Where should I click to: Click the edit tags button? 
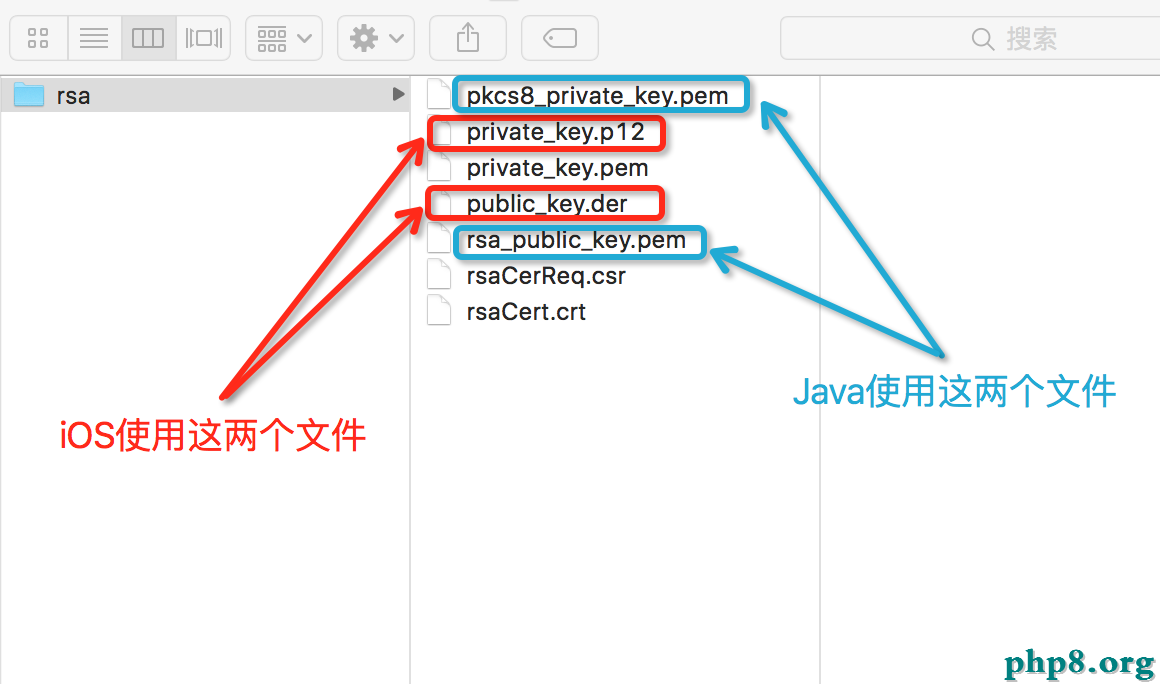pos(559,39)
